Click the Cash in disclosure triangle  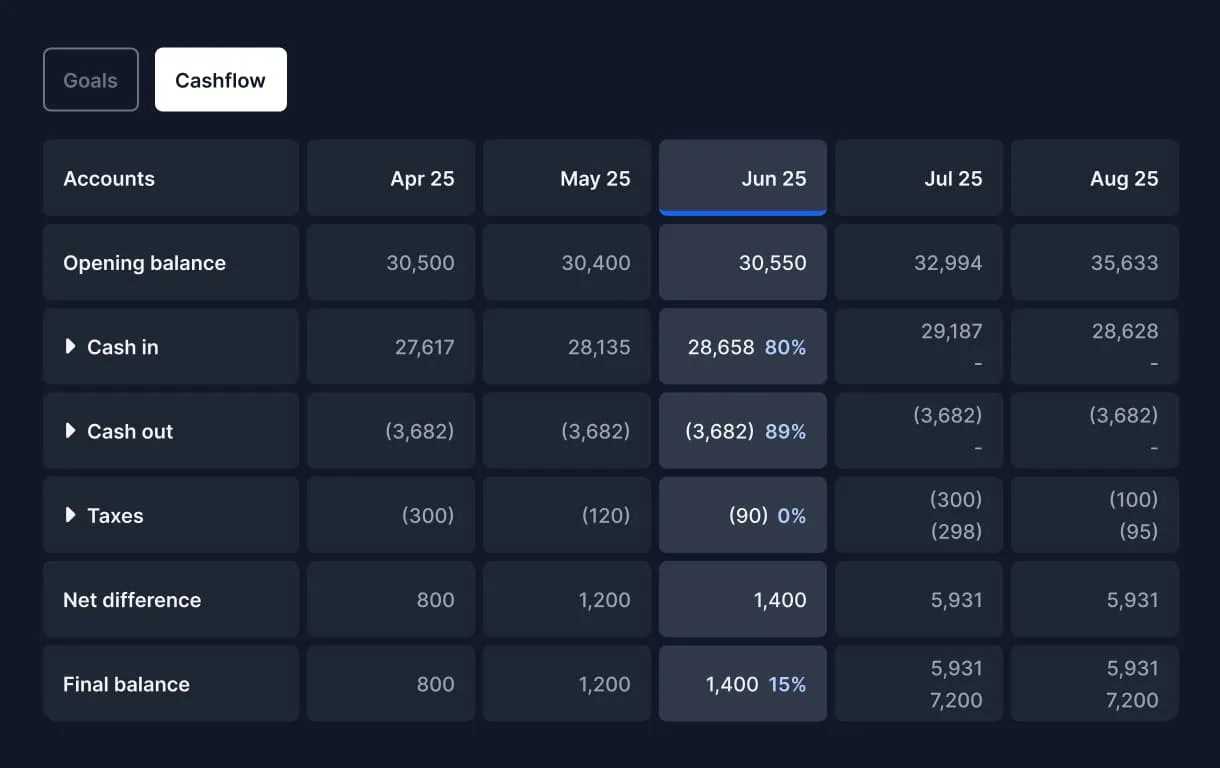(69, 347)
